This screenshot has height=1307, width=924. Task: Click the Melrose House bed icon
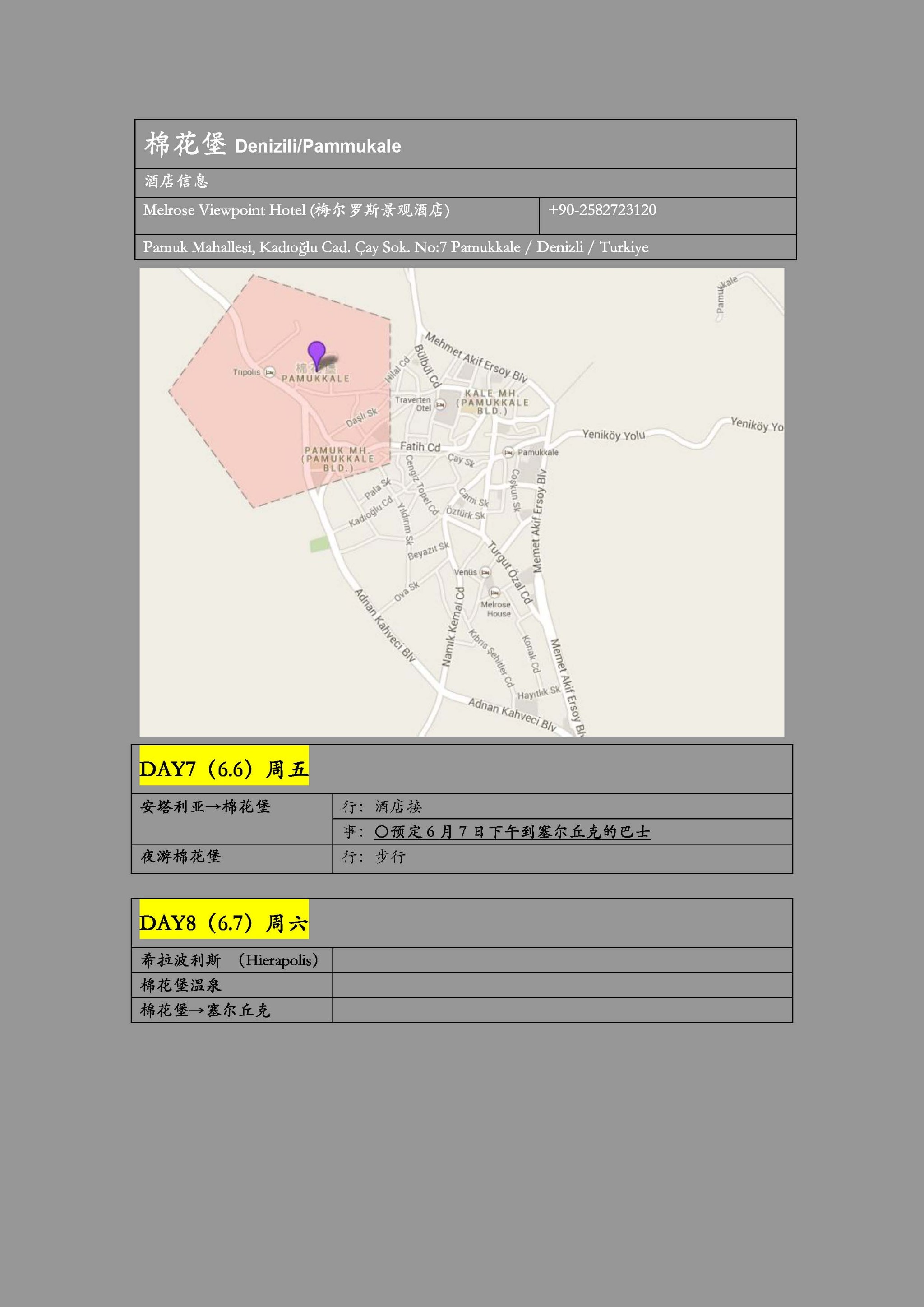pyautogui.click(x=494, y=593)
